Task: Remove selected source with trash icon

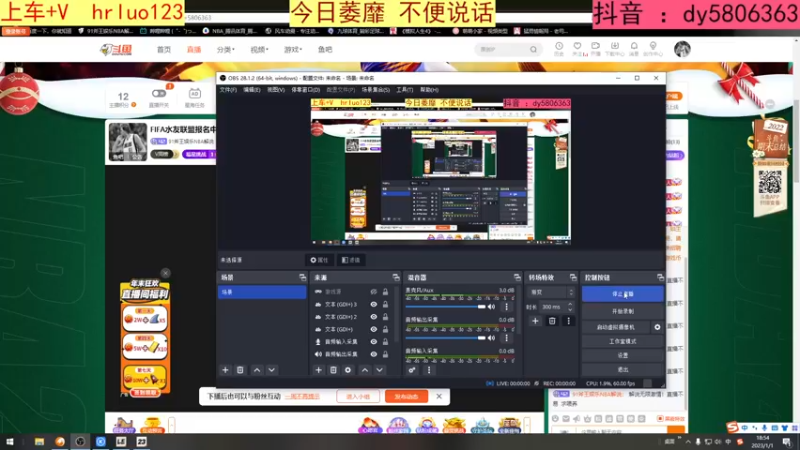Action: point(333,370)
